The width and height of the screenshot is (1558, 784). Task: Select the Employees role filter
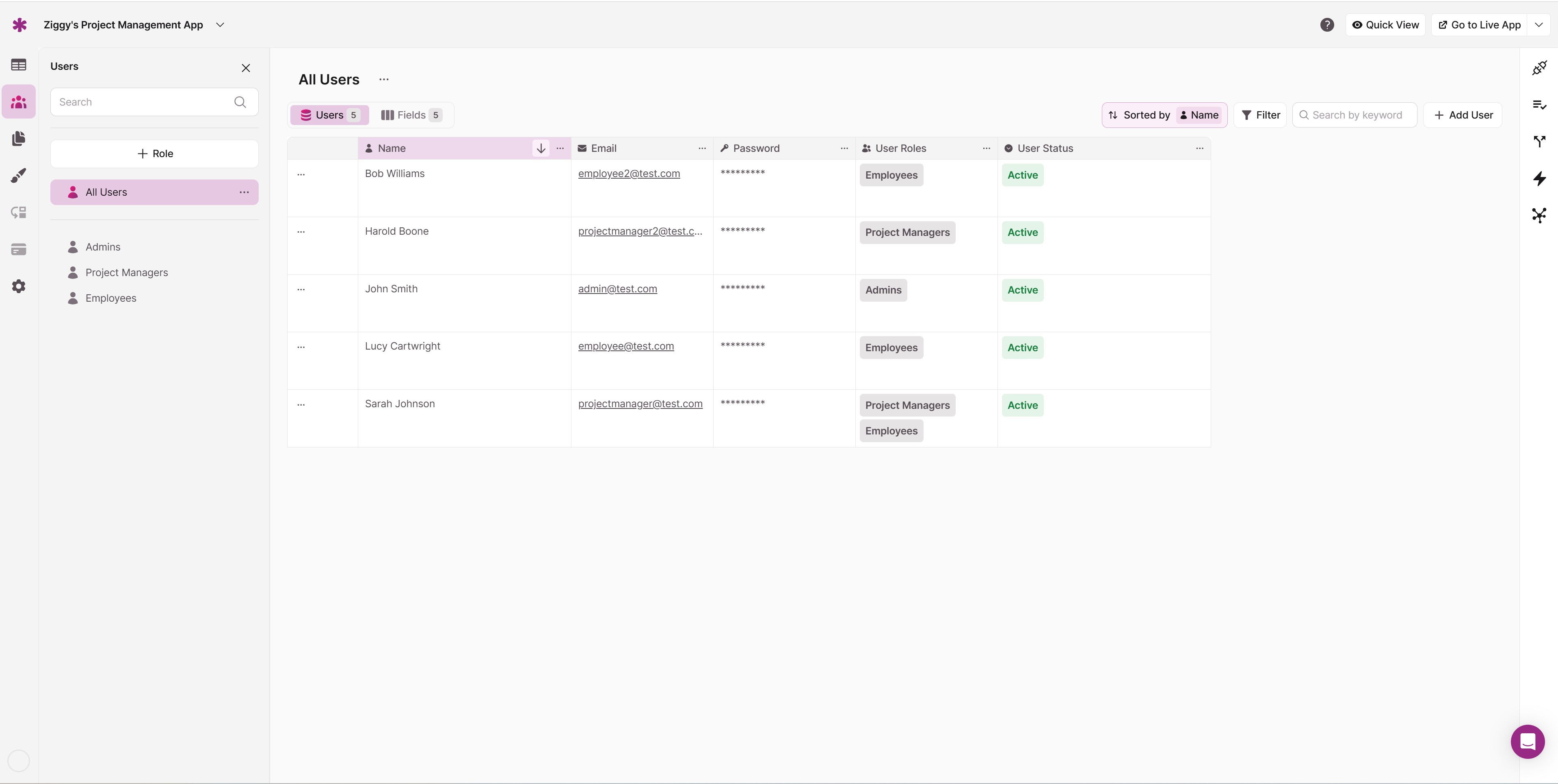(x=111, y=298)
